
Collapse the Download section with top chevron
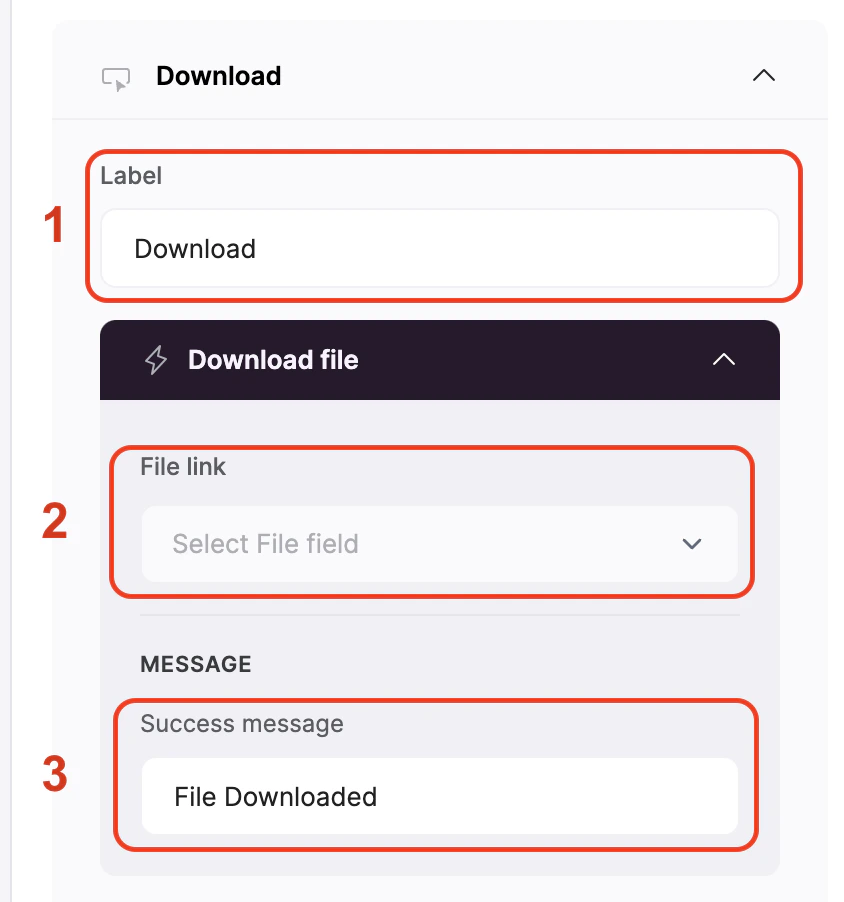[763, 75]
